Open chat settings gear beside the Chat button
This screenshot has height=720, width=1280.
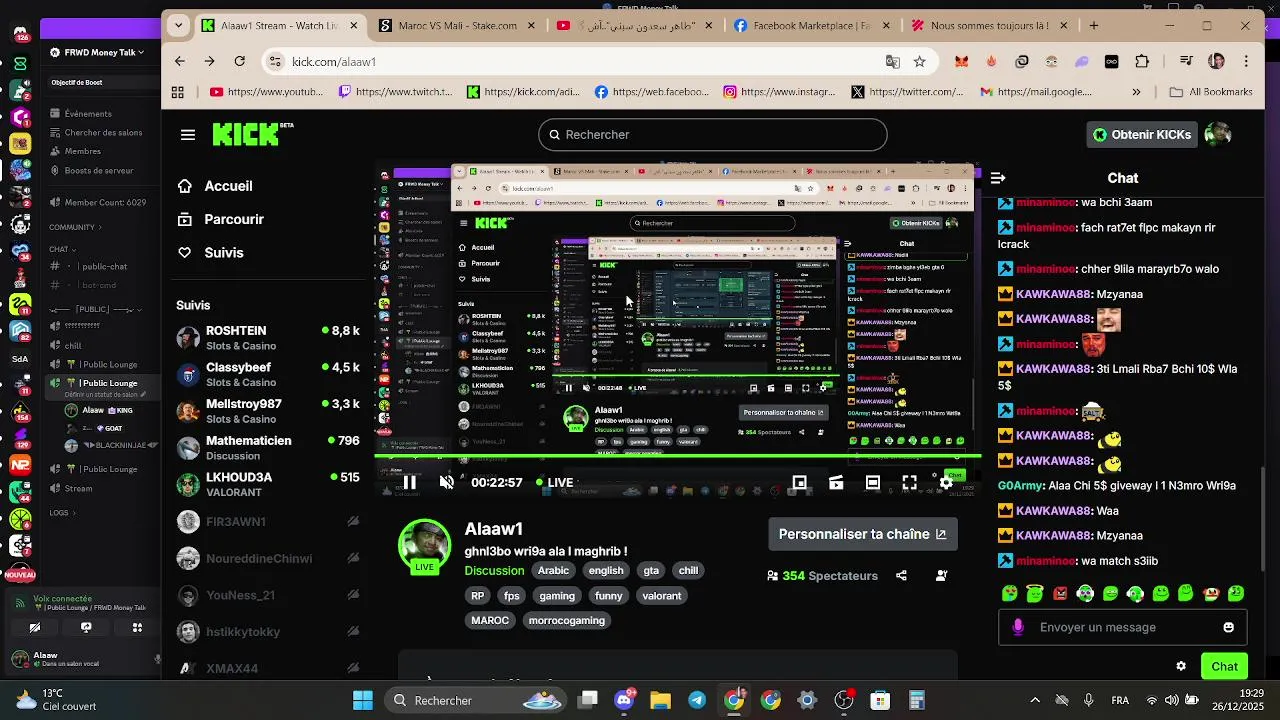[x=1181, y=666]
